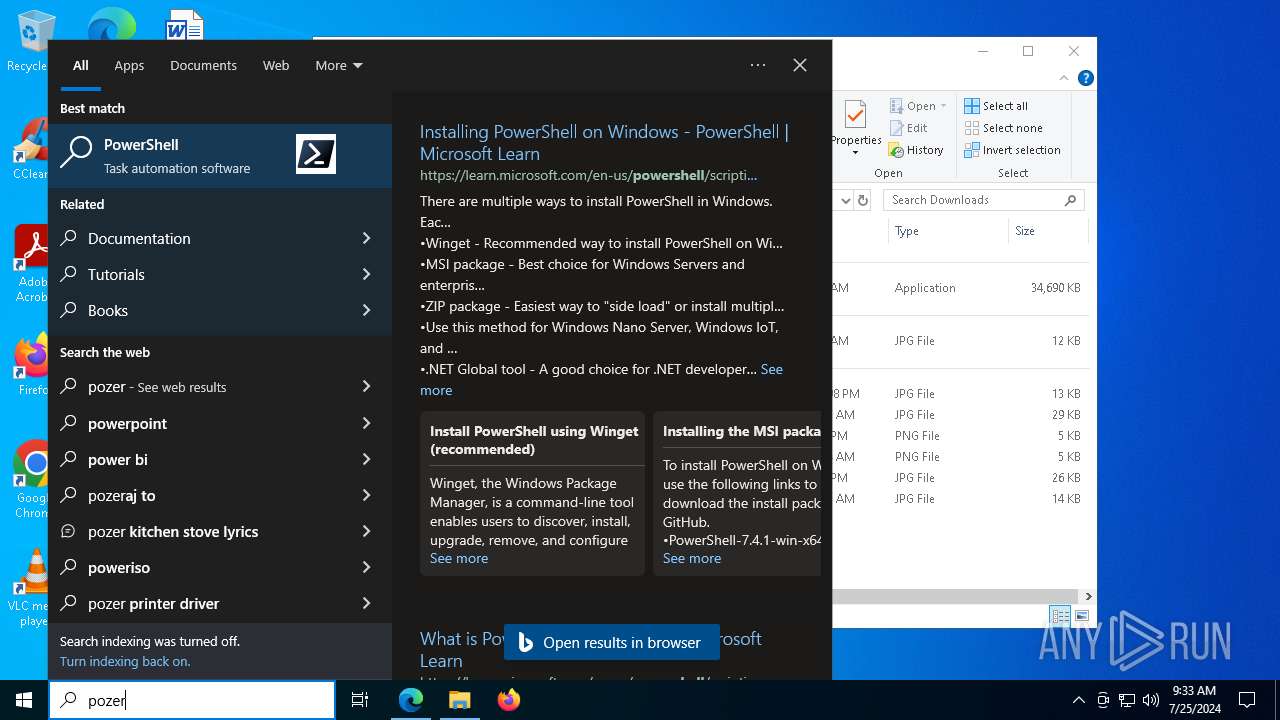
Task: Expand the powerpoint web suggestion arrow
Action: (366, 423)
